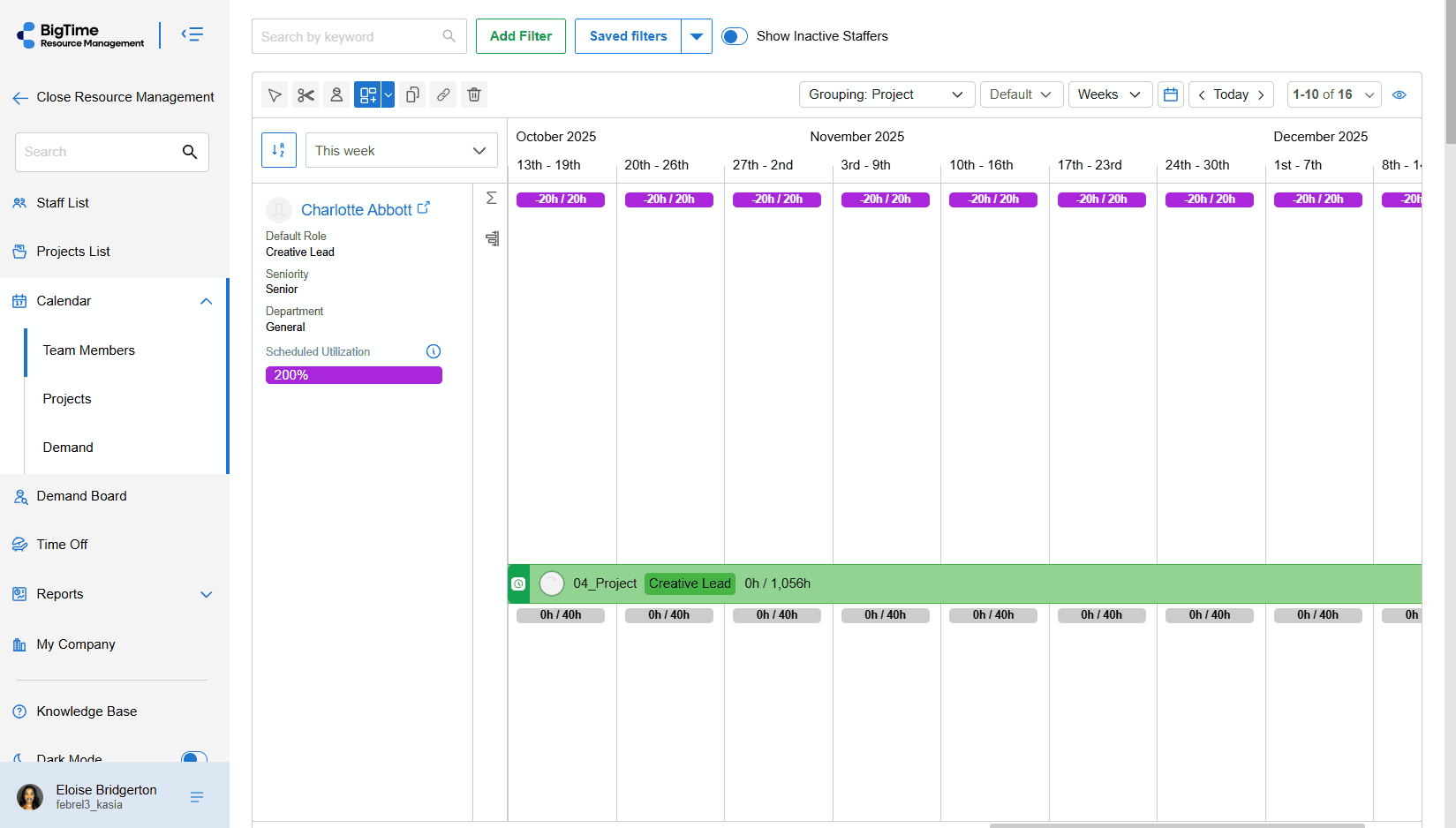The width and height of the screenshot is (1456, 828).
Task: Click the Search by keyword field
Action: tap(349, 36)
